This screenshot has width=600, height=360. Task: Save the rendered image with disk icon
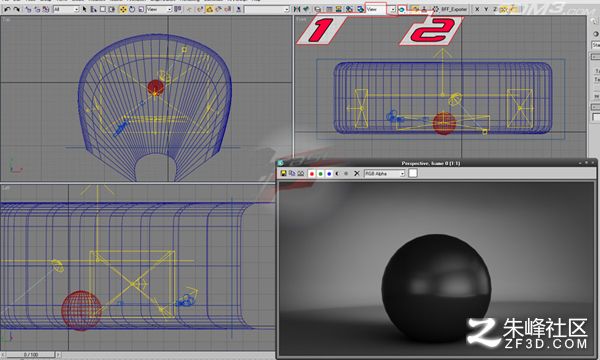pyautogui.click(x=284, y=174)
